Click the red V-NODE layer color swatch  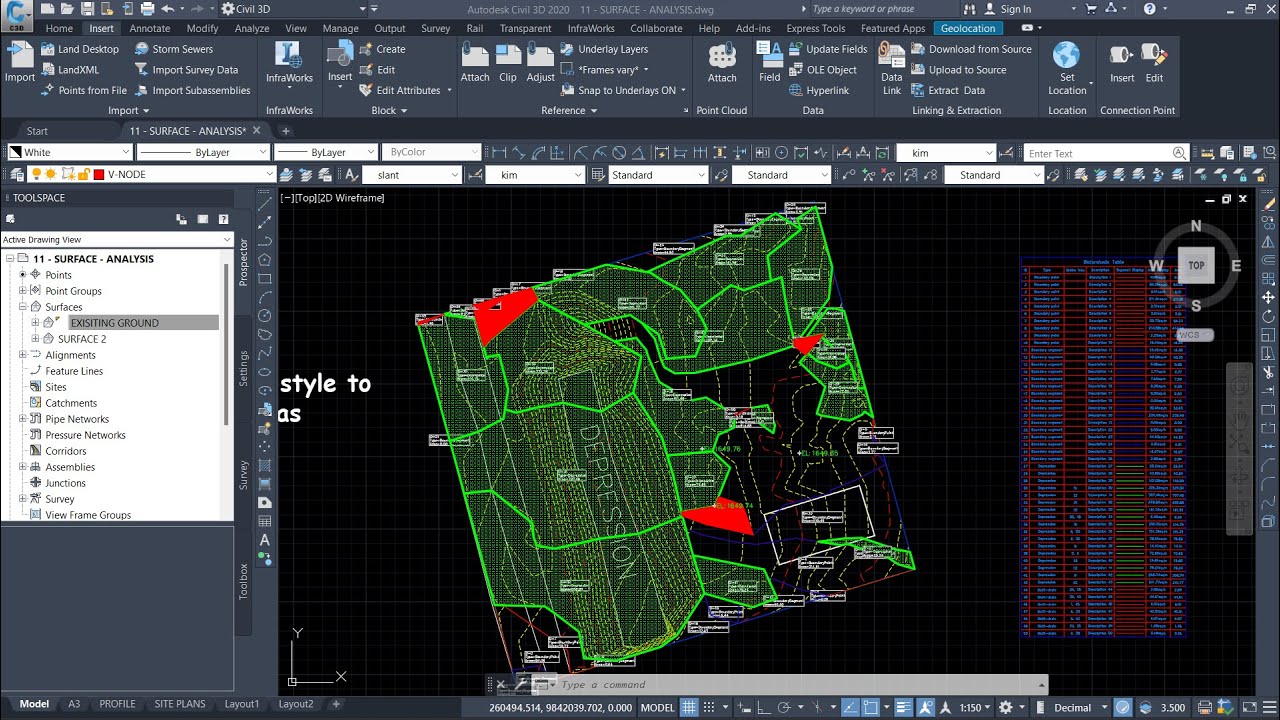click(99, 174)
